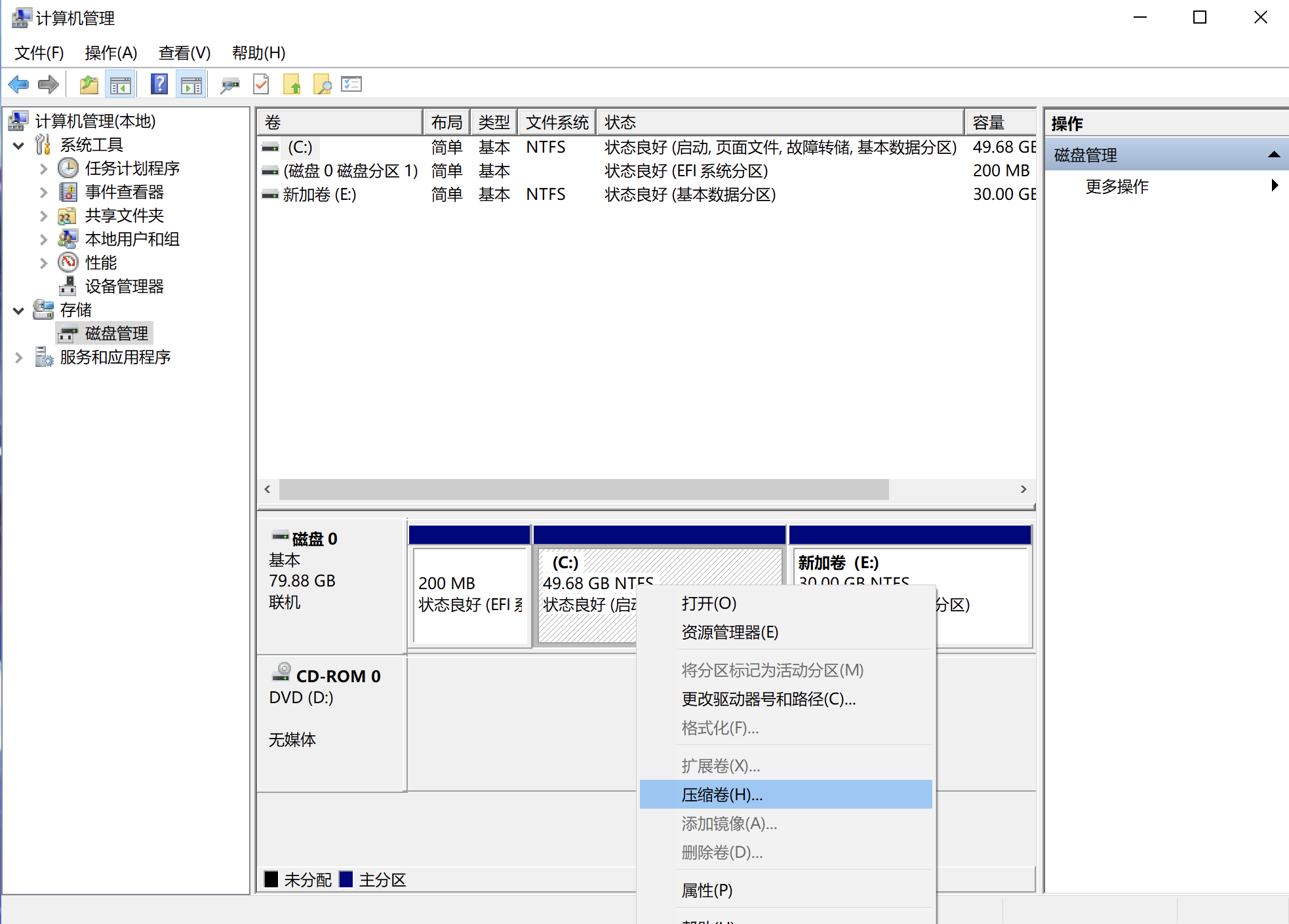Viewport: 1289px width, 924px height.
Task: Collapse the System Tools (系统工具) node
Action: 19,145
